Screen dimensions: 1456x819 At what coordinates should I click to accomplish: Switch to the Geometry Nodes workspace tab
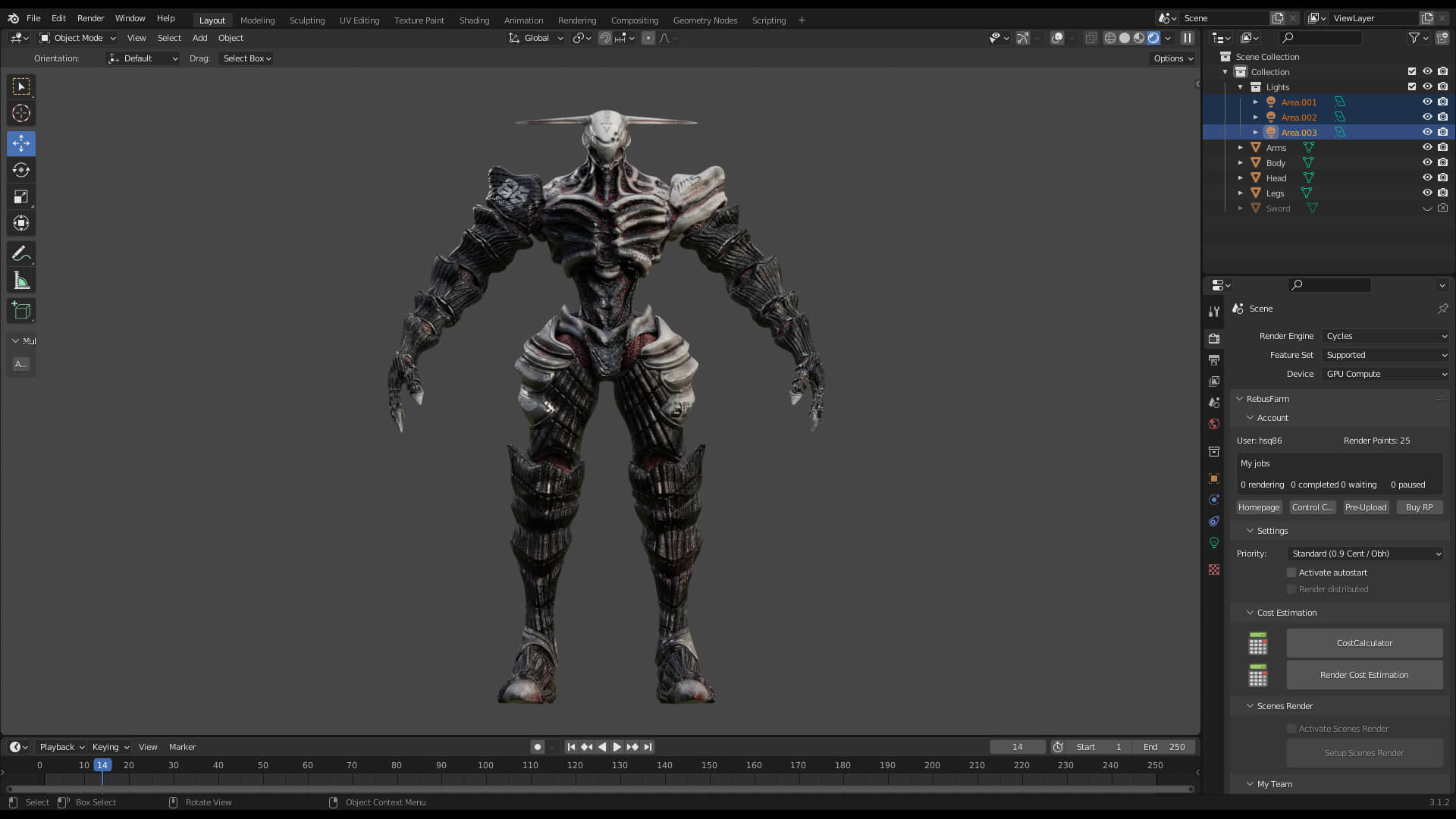coord(704,20)
